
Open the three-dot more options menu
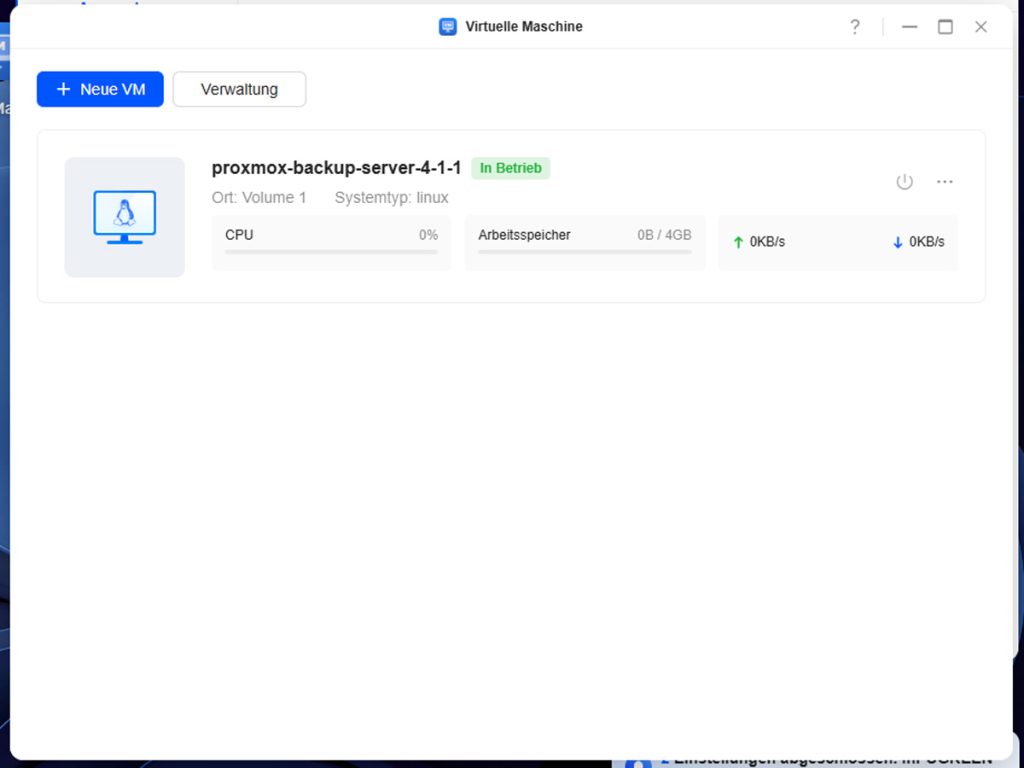coord(944,182)
